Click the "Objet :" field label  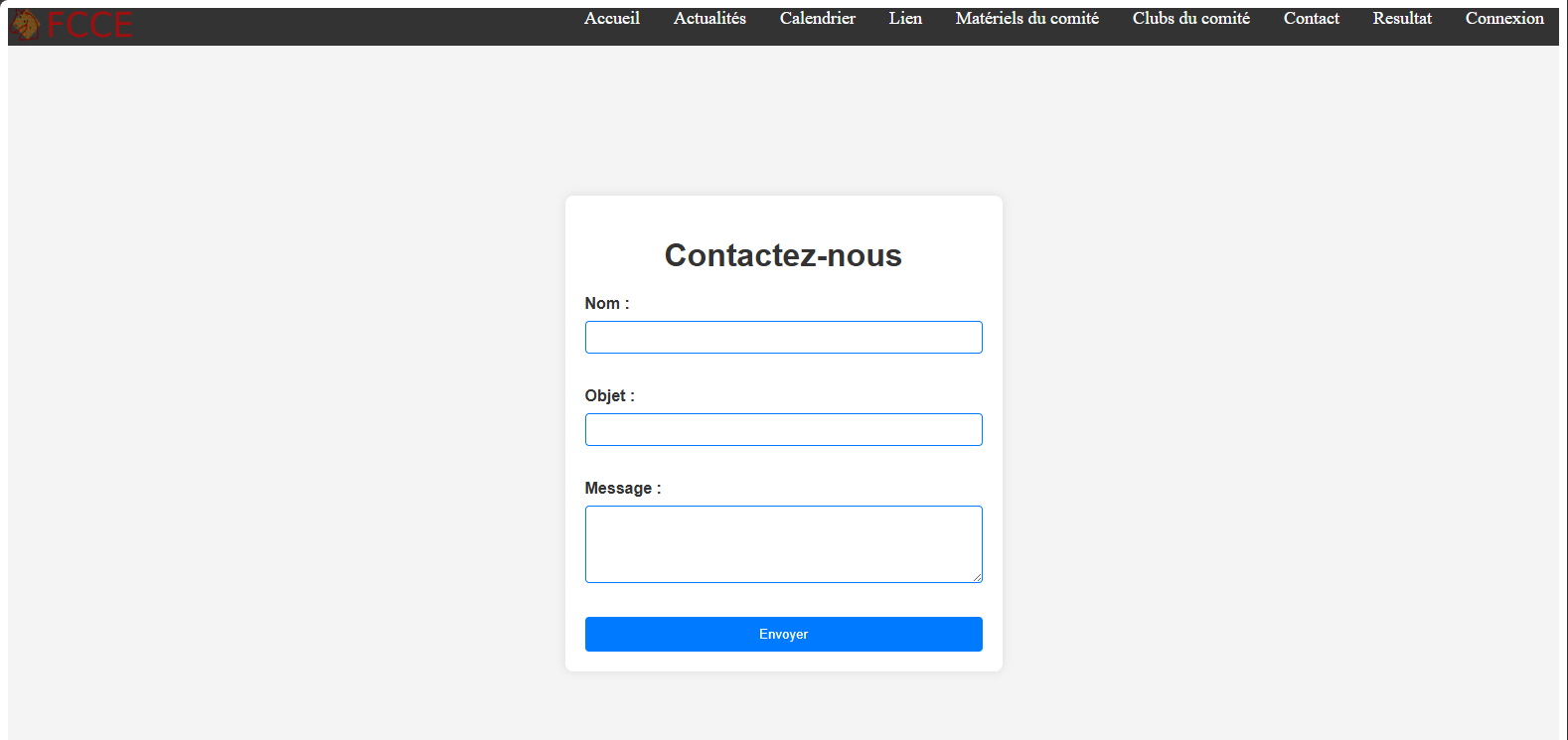[609, 396]
